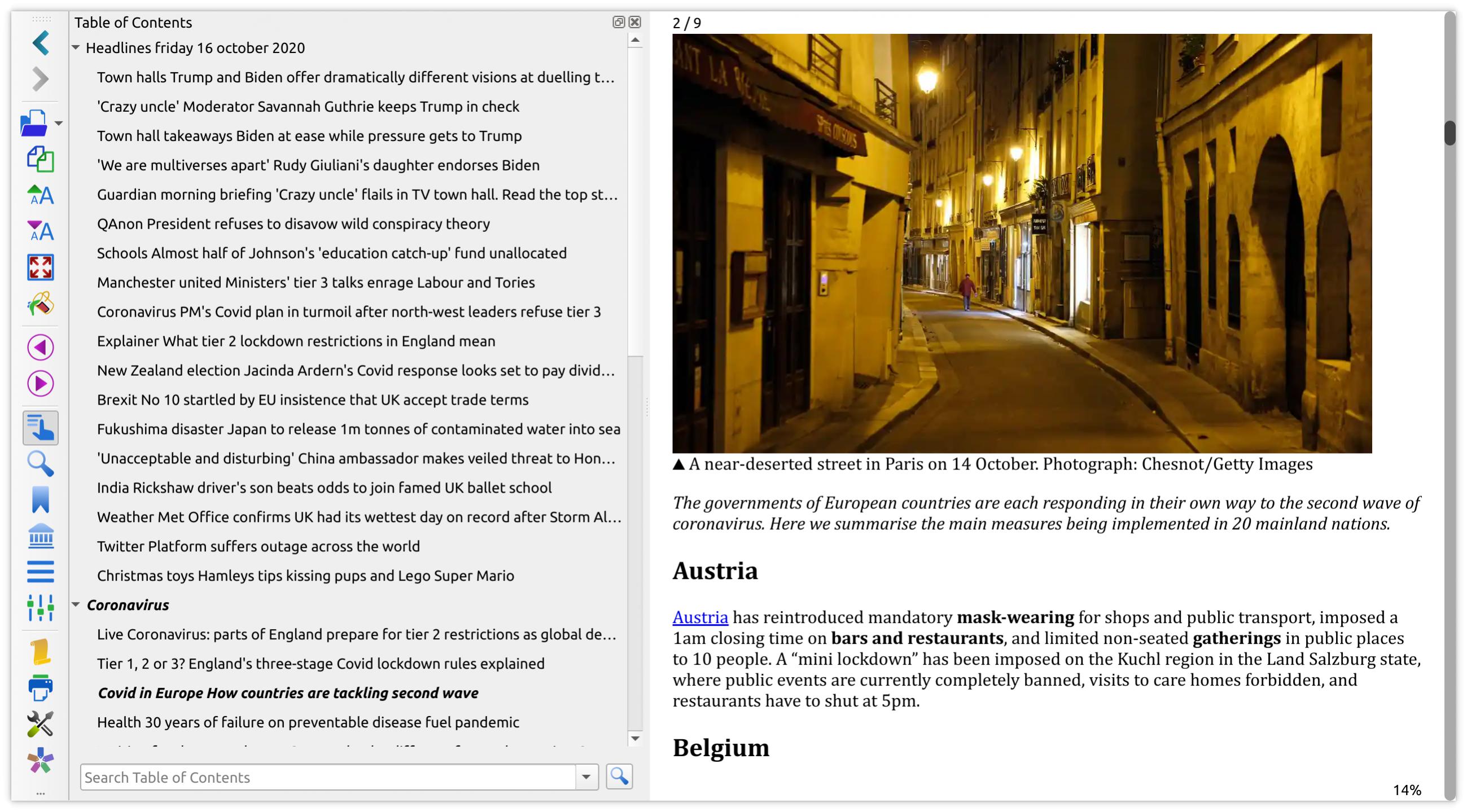Go to the previous section
This screenshot has width=1467, height=812.
pos(41,348)
